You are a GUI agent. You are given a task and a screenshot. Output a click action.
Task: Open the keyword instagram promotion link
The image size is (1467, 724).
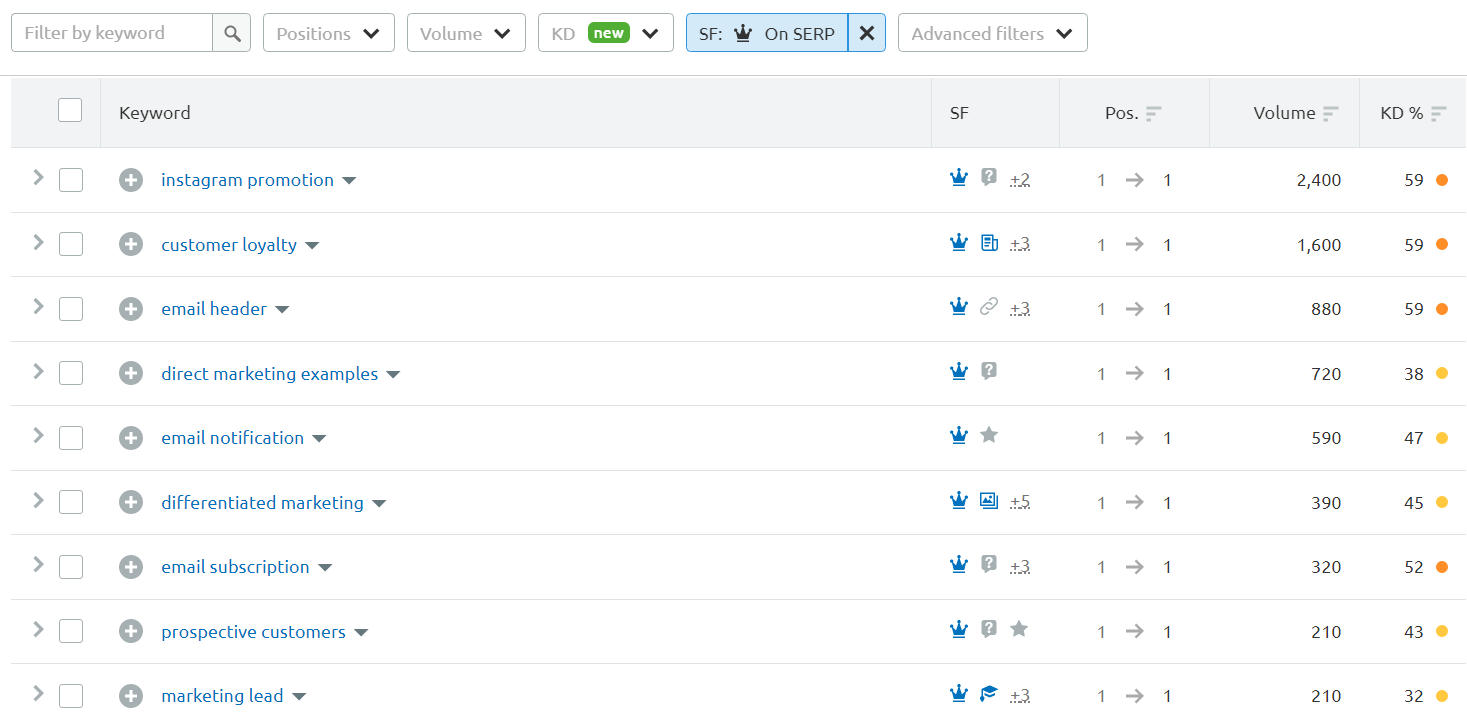(x=247, y=179)
